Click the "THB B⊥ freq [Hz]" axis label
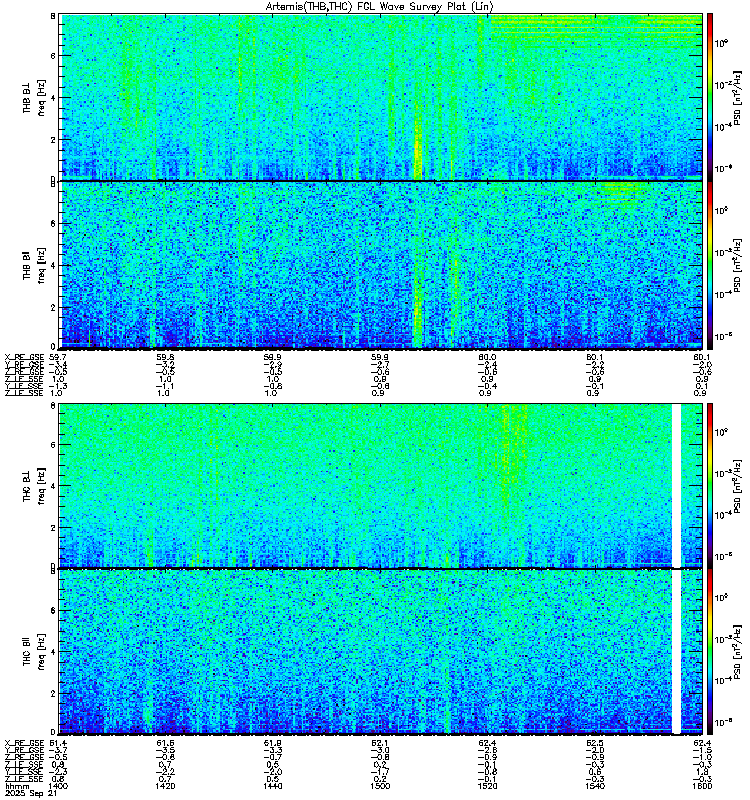Screen dimensions: 750x800 tap(34, 97)
